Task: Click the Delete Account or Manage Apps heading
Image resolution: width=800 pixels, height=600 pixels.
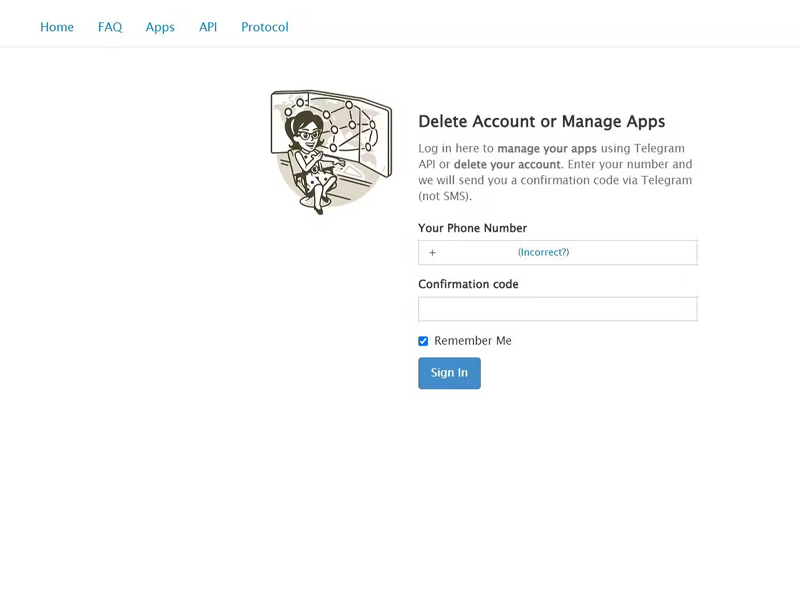Action: tap(542, 121)
